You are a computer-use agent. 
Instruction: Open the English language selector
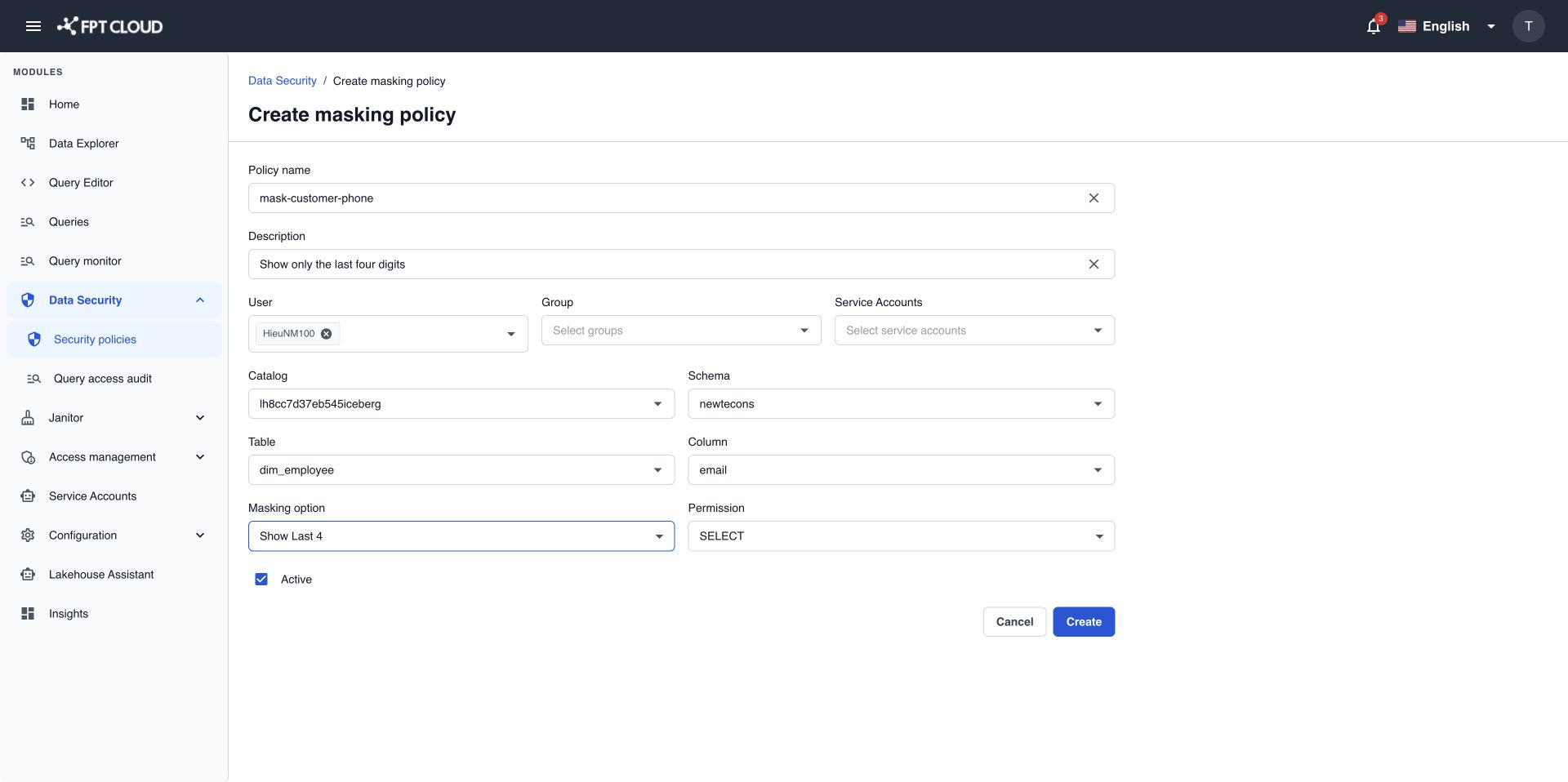point(1447,26)
